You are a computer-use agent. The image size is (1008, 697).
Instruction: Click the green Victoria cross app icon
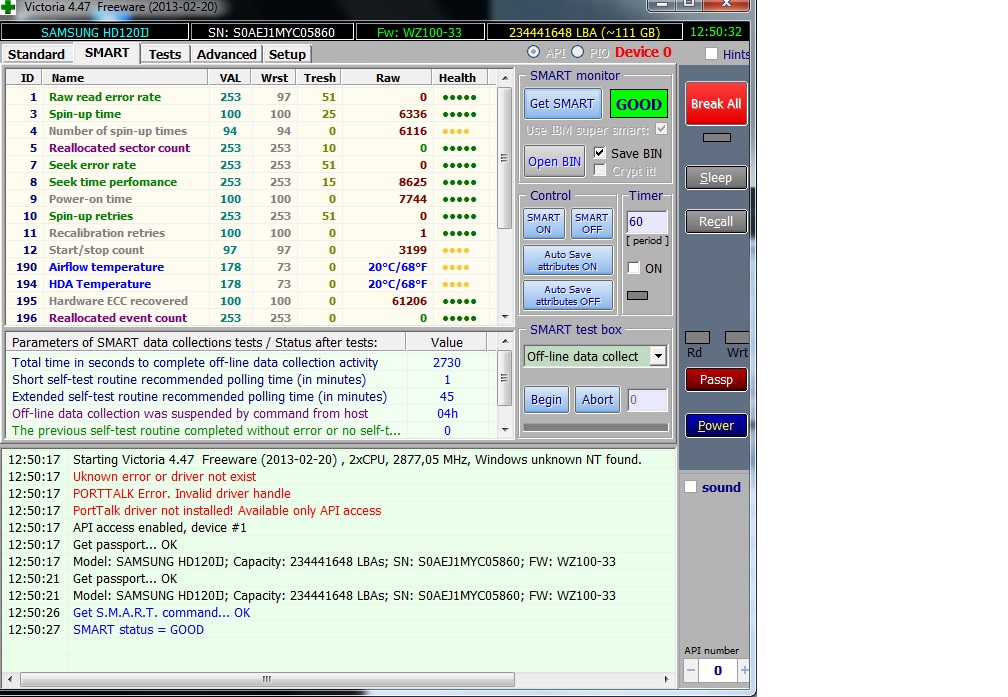coord(9,8)
